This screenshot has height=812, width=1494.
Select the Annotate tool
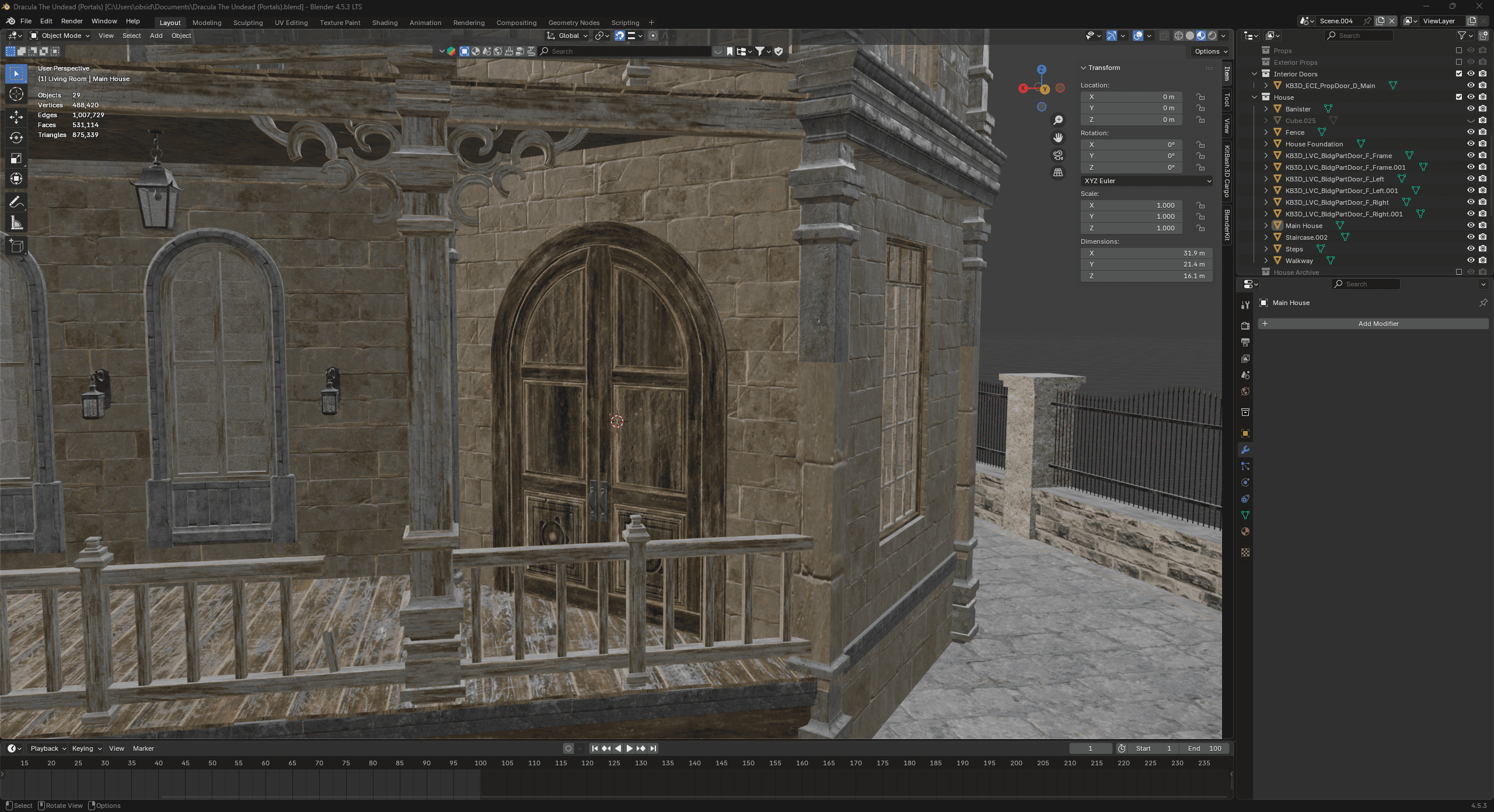16,202
